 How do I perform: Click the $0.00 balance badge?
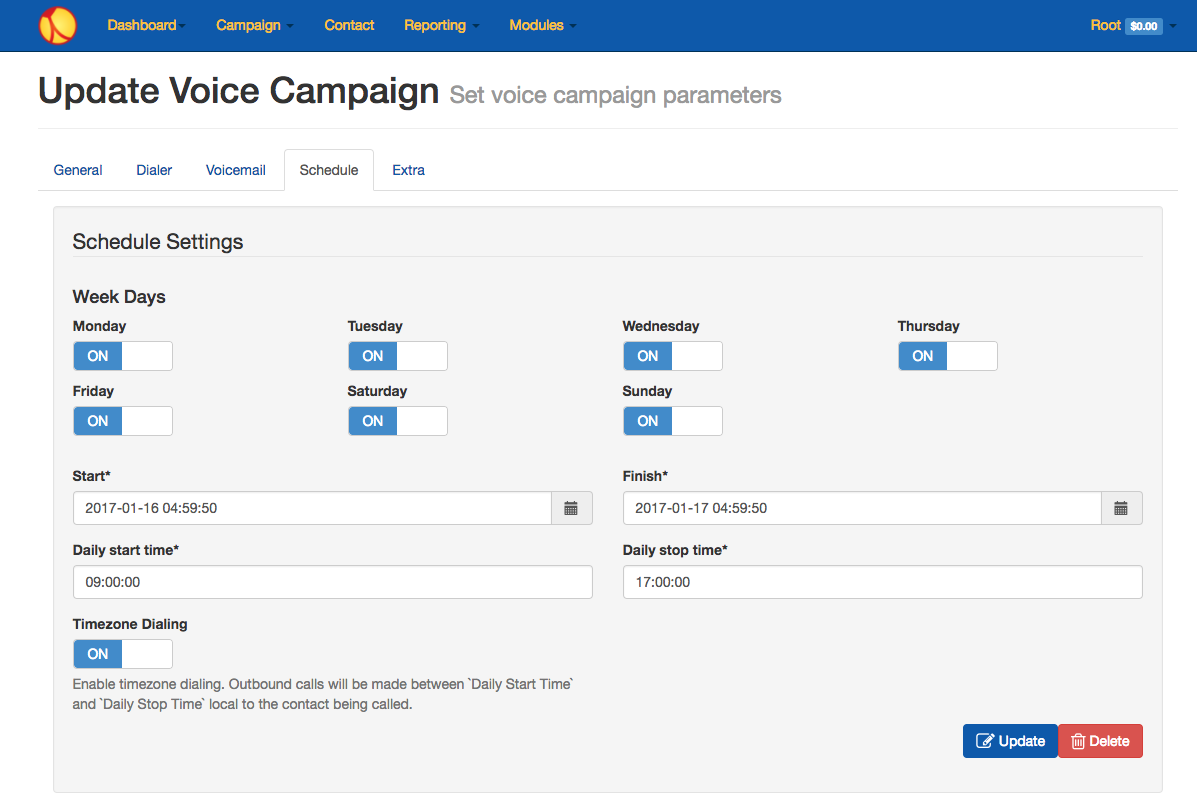pos(1144,26)
